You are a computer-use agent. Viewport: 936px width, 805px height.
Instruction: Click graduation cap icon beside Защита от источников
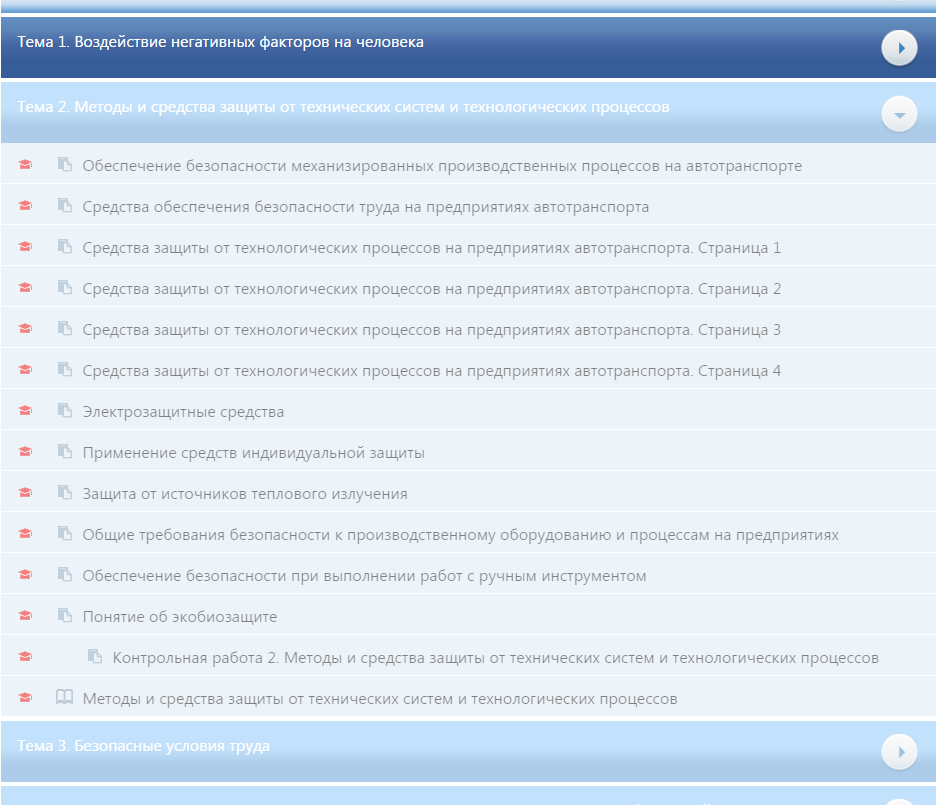click(x=25, y=492)
